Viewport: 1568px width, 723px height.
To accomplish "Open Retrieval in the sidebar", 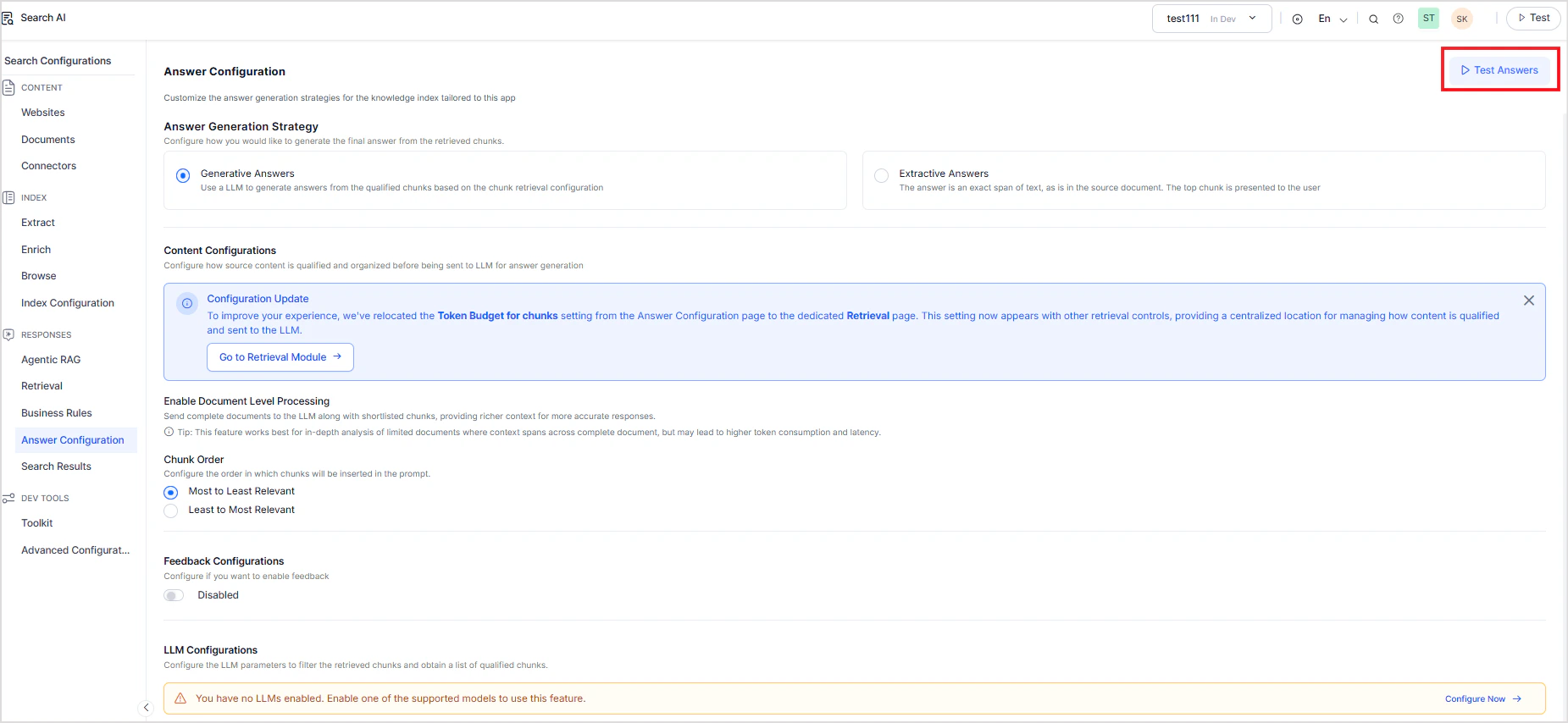I will [42, 386].
